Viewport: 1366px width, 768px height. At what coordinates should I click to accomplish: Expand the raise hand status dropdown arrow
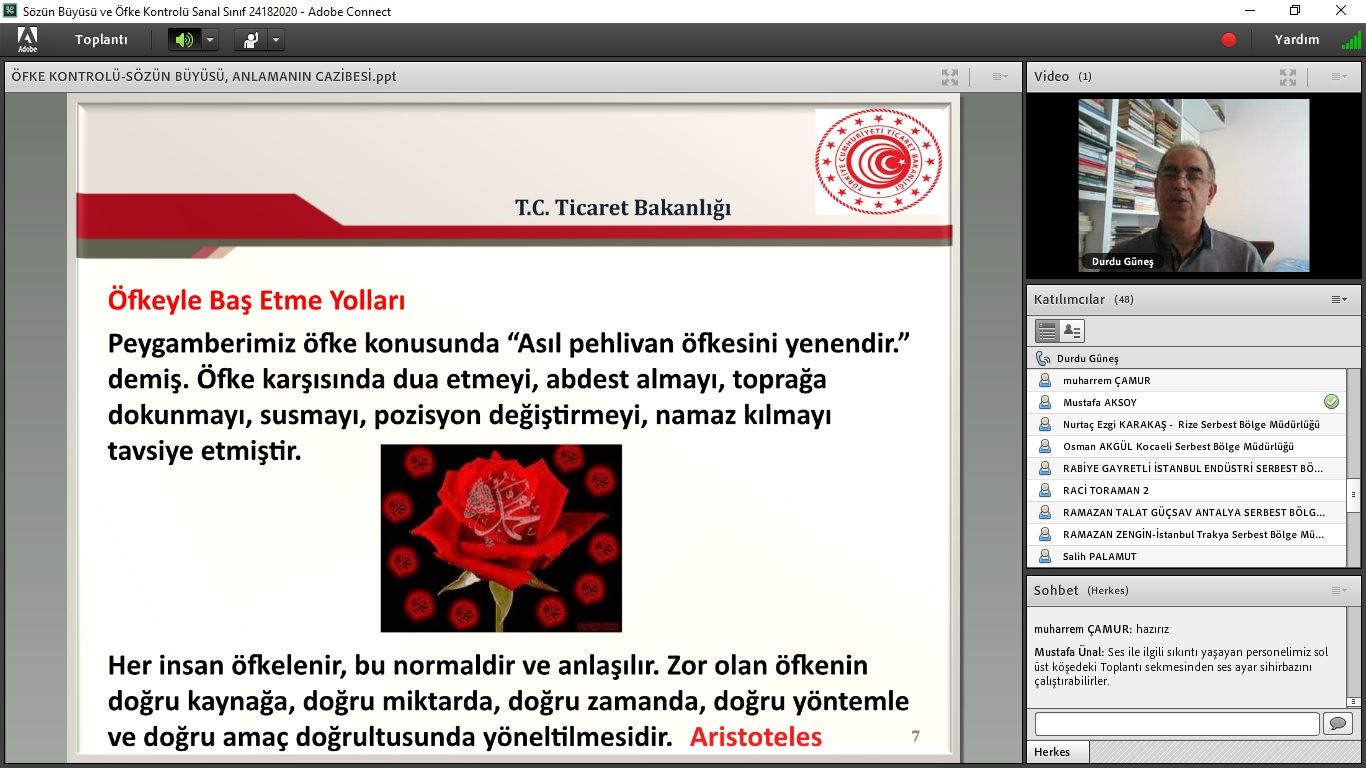276,40
